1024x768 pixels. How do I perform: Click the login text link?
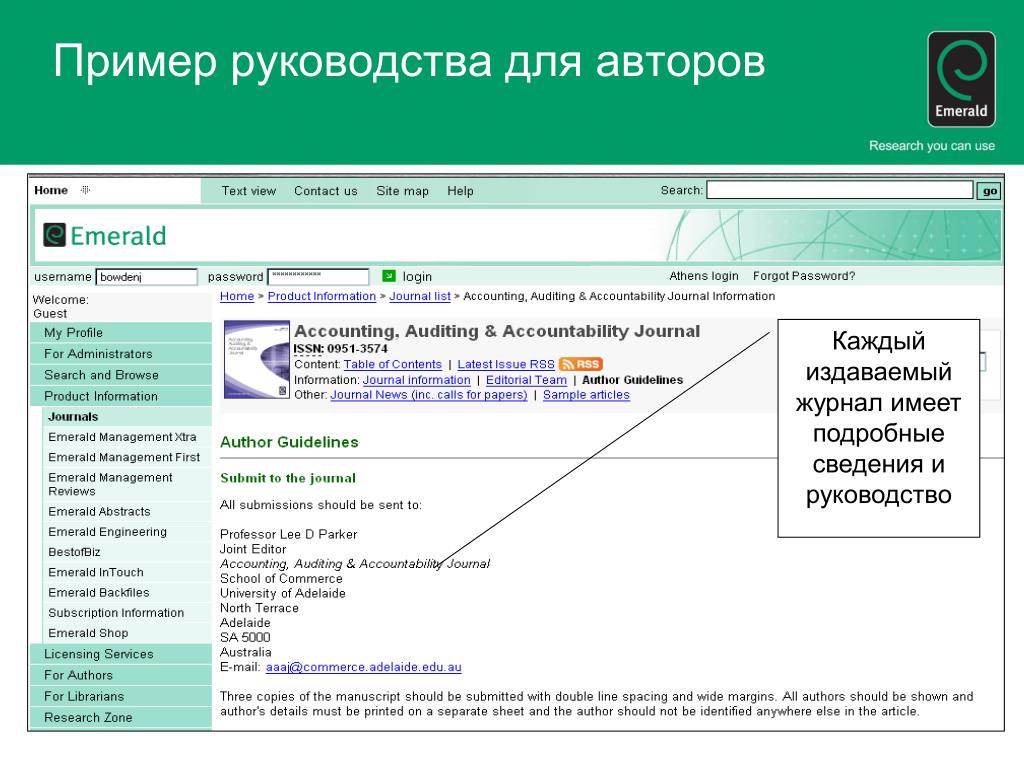[x=417, y=276]
